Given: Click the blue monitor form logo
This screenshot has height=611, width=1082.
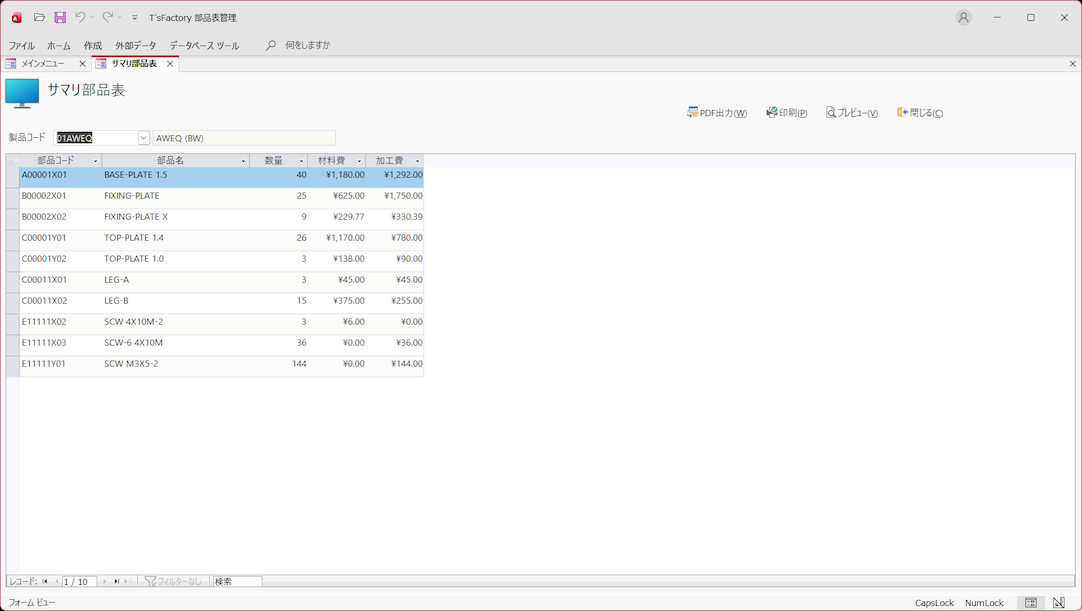Looking at the screenshot, I should pos(22,93).
